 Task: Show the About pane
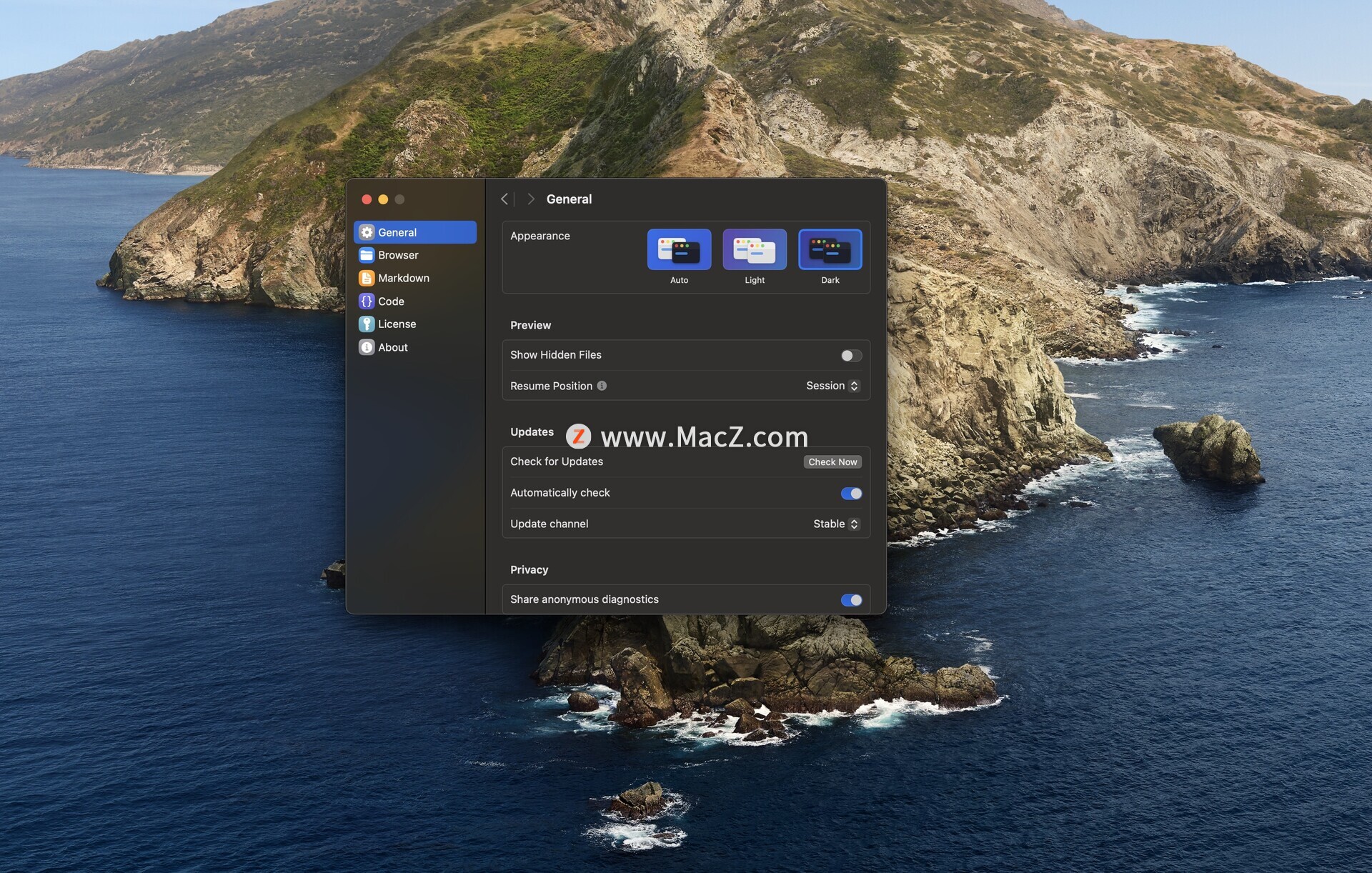pyautogui.click(x=415, y=347)
